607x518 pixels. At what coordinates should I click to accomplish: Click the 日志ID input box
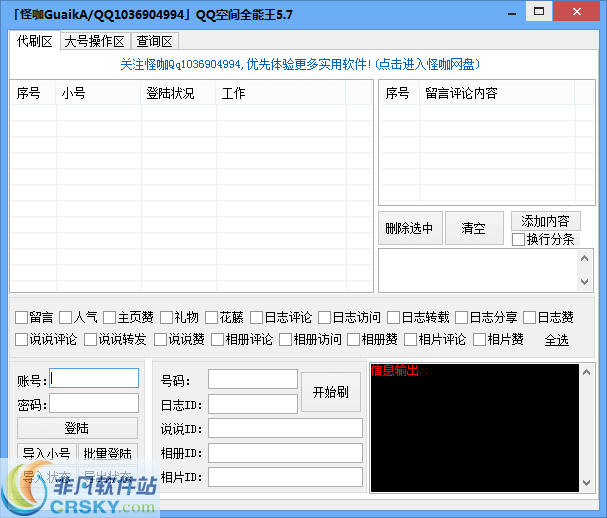(x=253, y=403)
